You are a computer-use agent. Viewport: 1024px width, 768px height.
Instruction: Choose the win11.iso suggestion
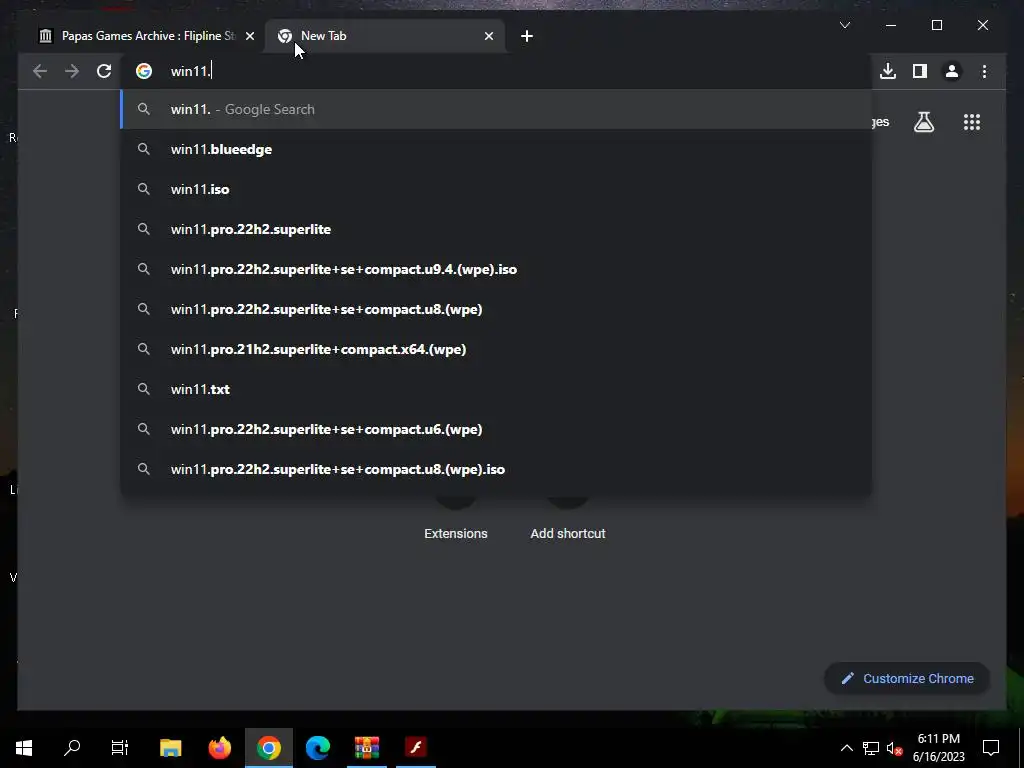[x=496, y=189]
